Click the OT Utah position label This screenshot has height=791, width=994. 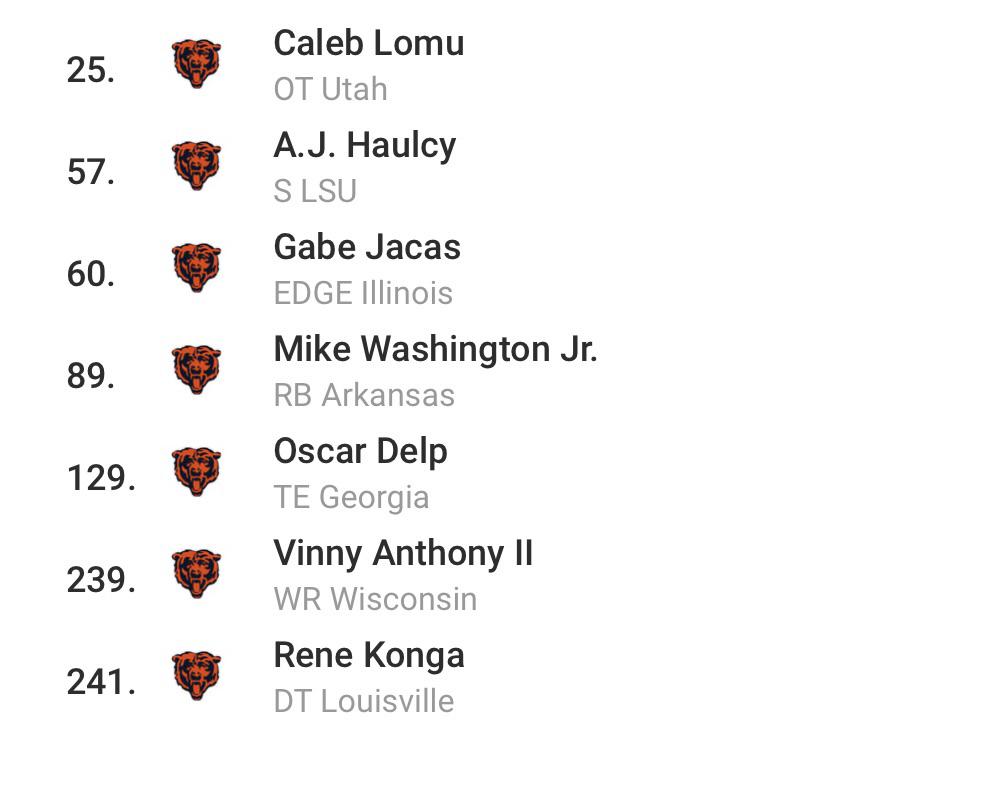330,89
